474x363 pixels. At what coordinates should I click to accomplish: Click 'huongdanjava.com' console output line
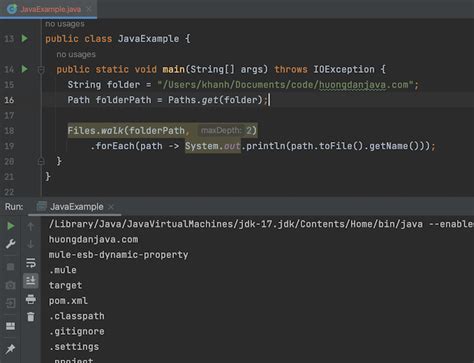click(x=93, y=239)
